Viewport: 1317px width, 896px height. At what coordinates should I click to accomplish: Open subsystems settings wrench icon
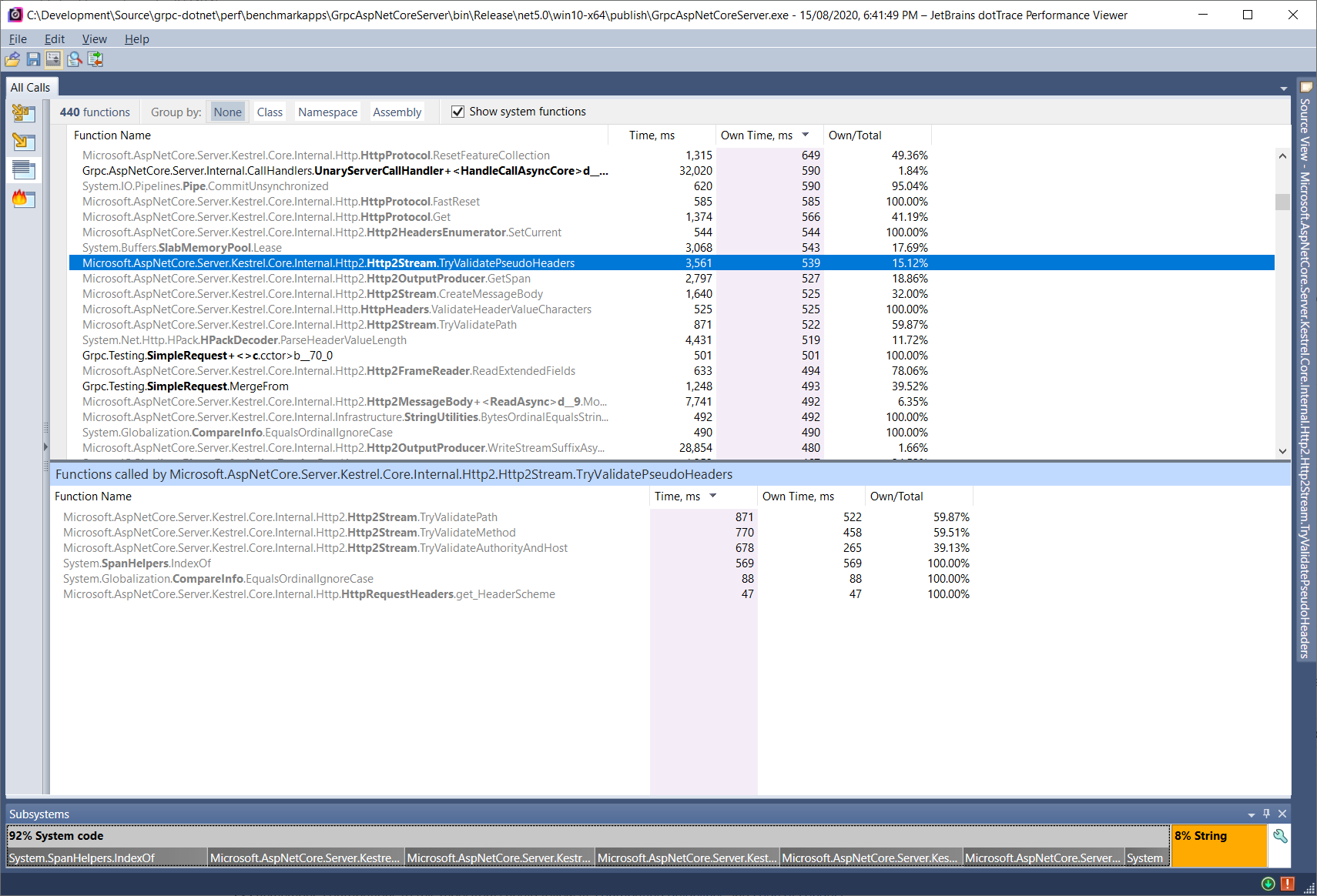tap(1280, 836)
